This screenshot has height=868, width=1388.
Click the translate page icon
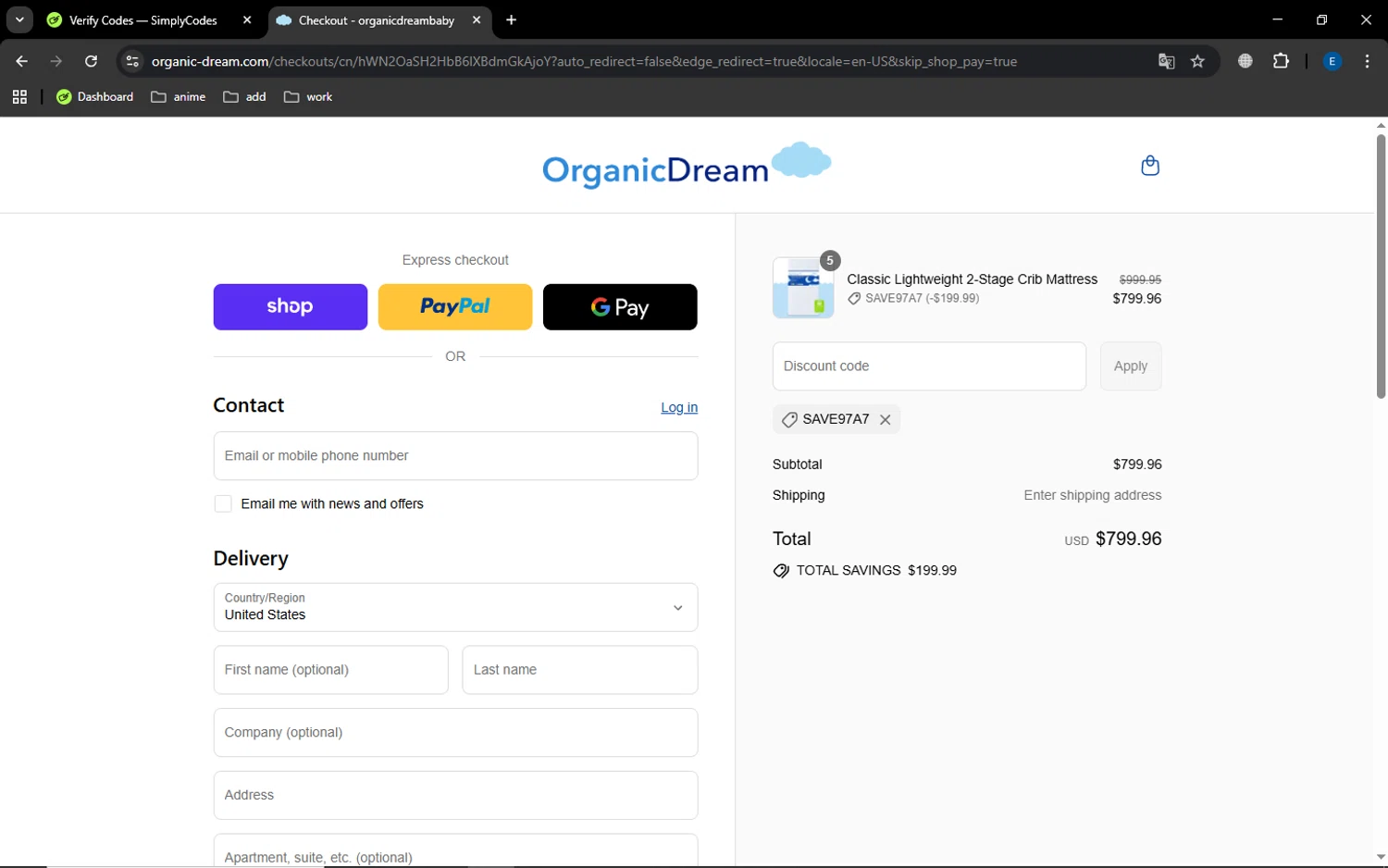[x=1166, y=61]
